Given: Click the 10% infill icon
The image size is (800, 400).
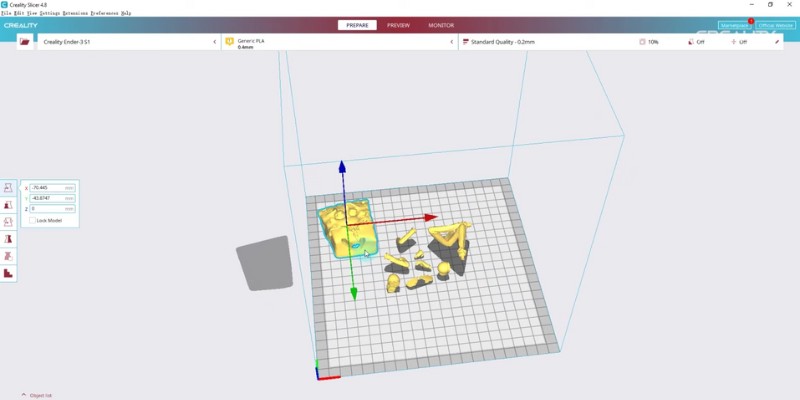Looking at the screenshot, I should (642, 42).
